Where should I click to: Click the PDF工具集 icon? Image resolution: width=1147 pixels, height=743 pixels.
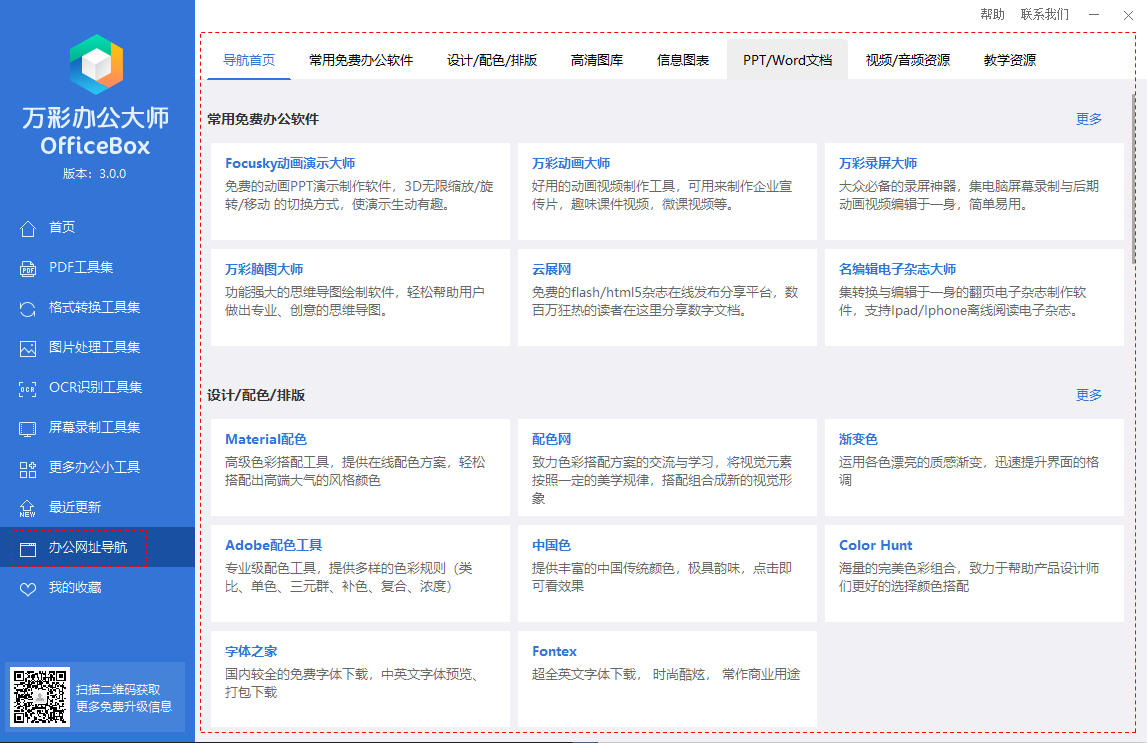pyautogui.click(x=28, y=268)
